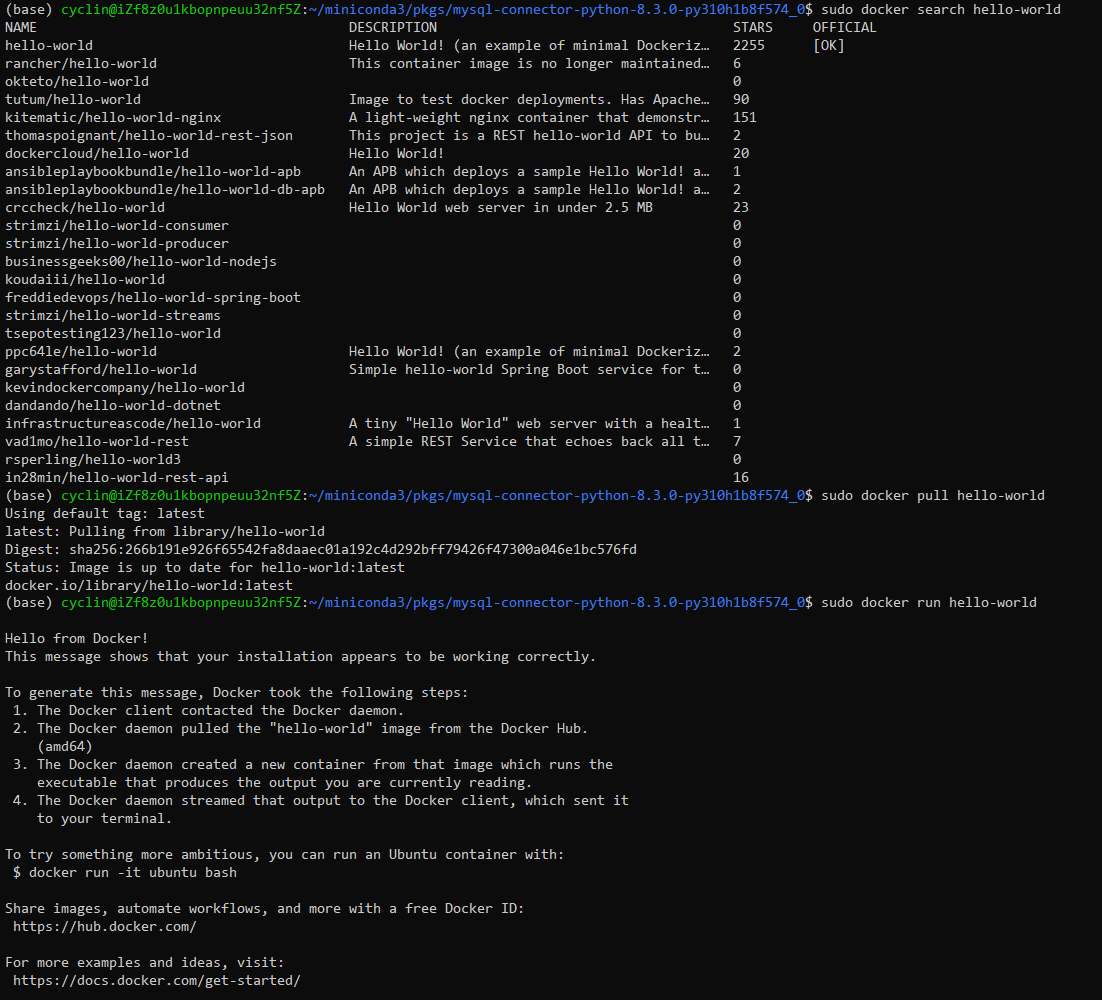The width and height of the screenshot is (1102, 1000).
Task: Select ansibleplaybookbundle/hello-world-apb image name
Action: pos(153,171)
